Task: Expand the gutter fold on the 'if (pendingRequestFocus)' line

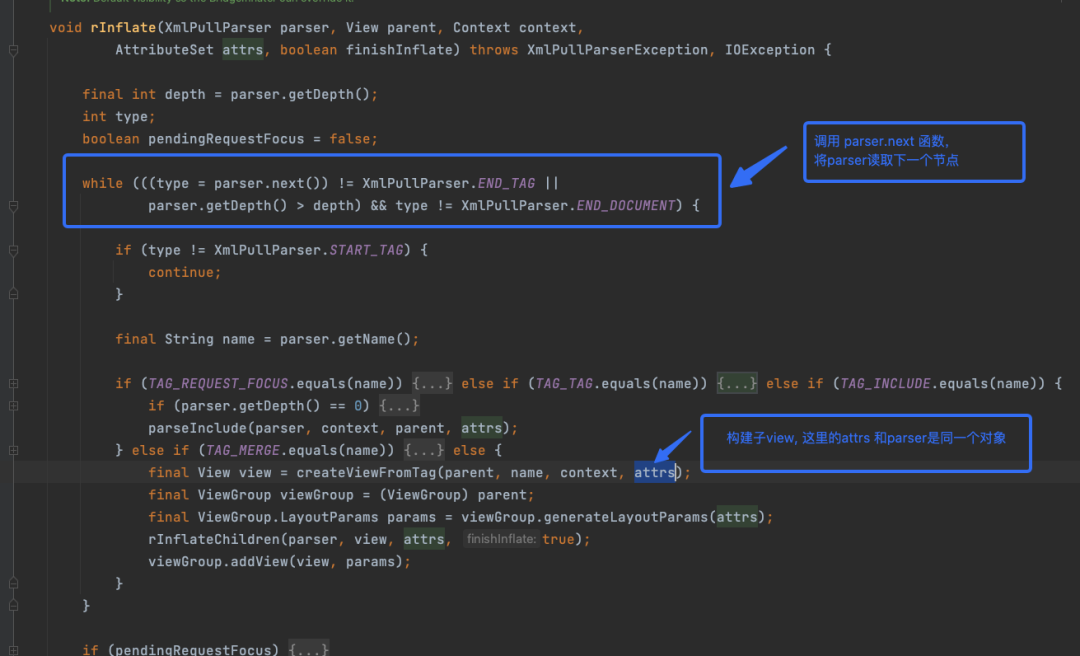Action: [13, 650]
